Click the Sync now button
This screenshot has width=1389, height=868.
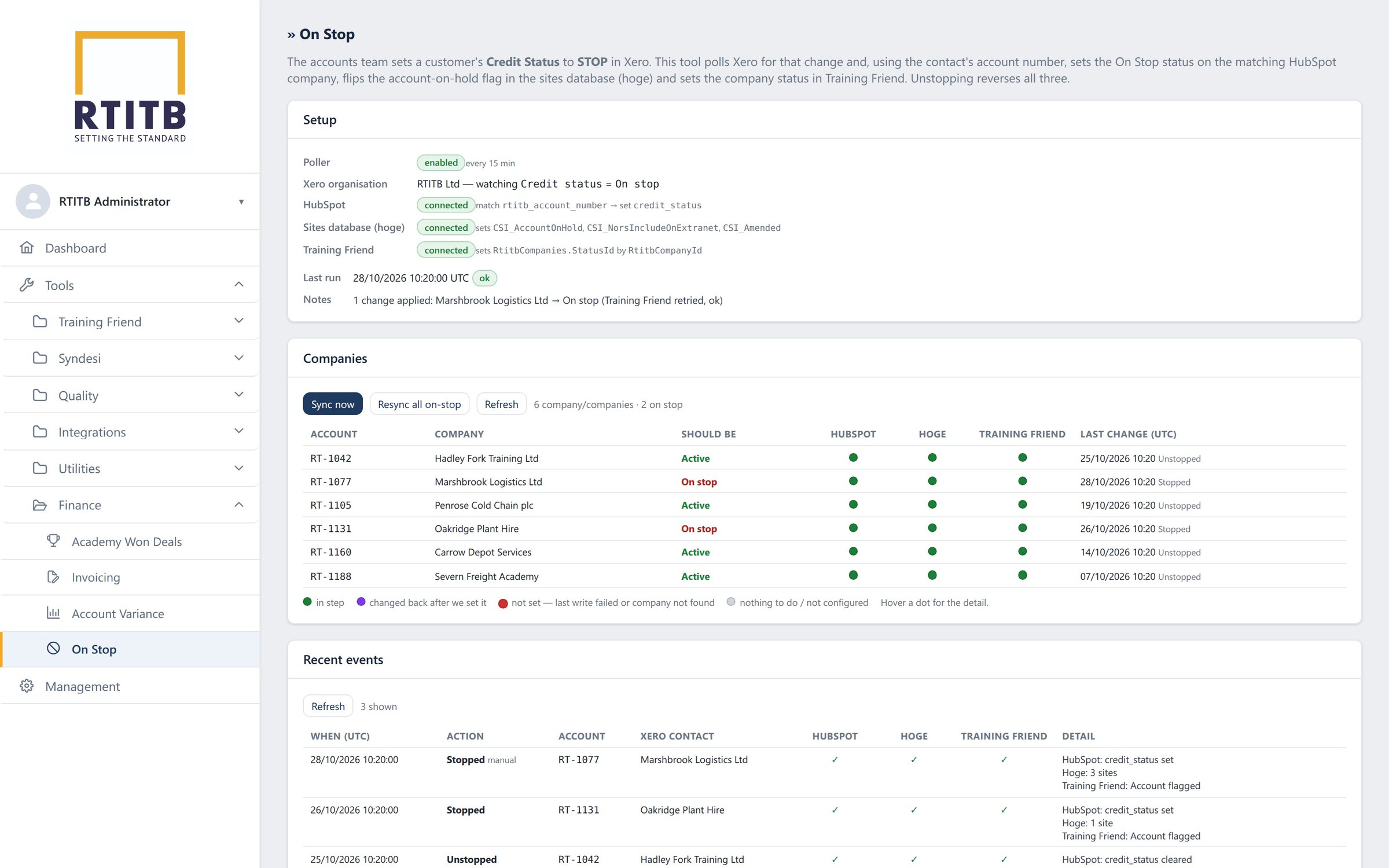pyautogui.click(x=333, y=404)
